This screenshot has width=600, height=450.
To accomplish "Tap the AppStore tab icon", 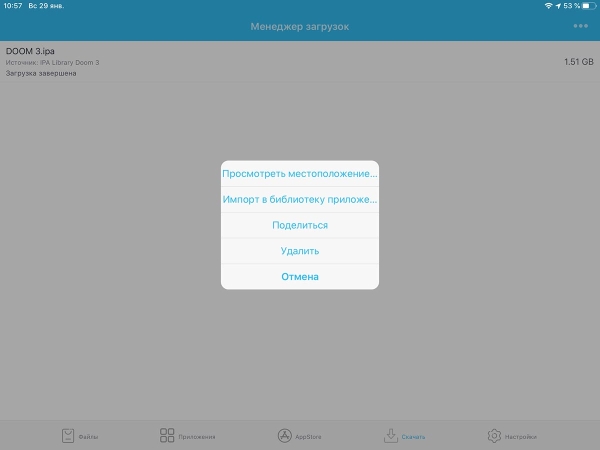I will click(x=285, y=436).
